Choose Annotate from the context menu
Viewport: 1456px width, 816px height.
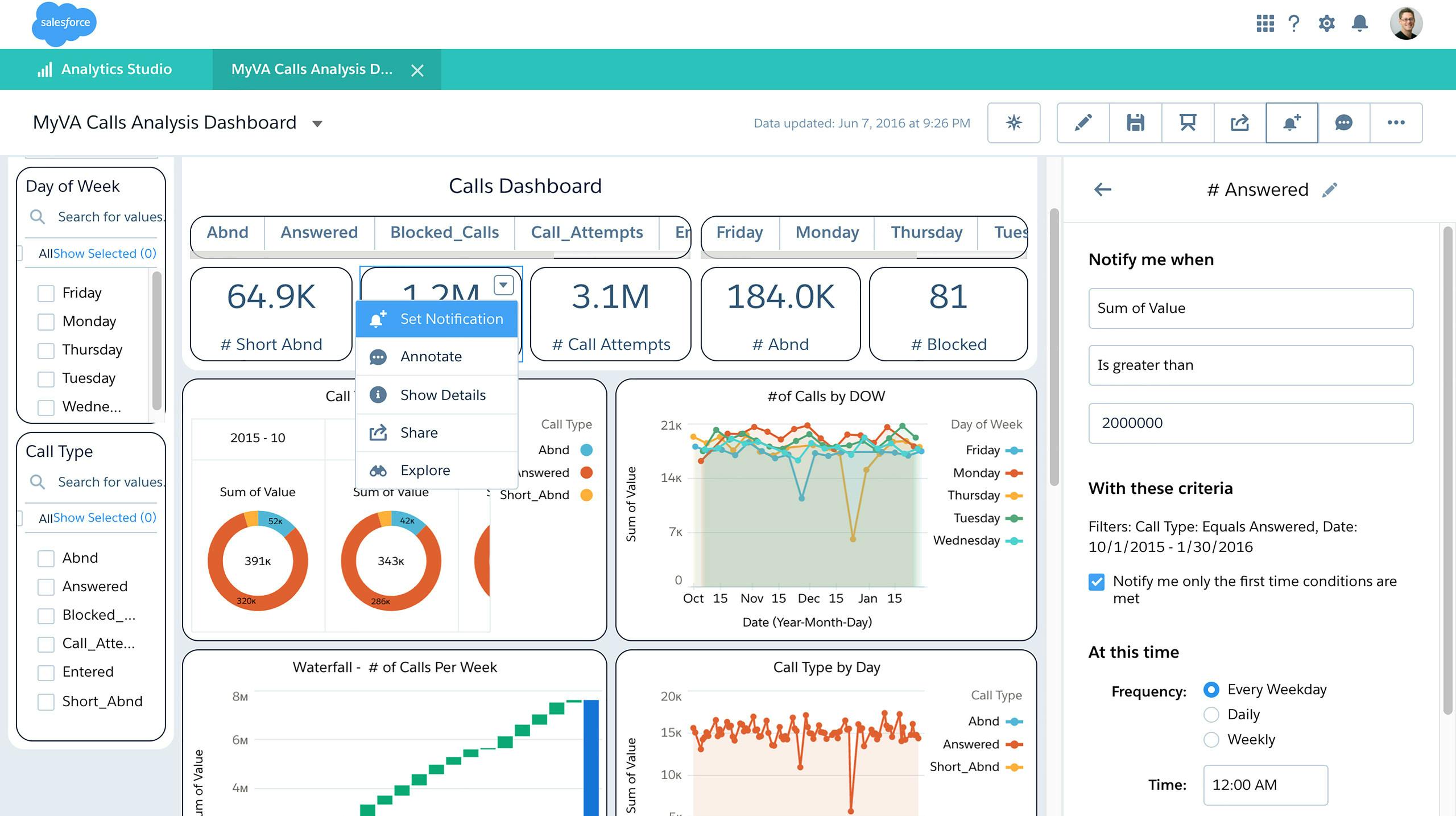click(437, 357)
